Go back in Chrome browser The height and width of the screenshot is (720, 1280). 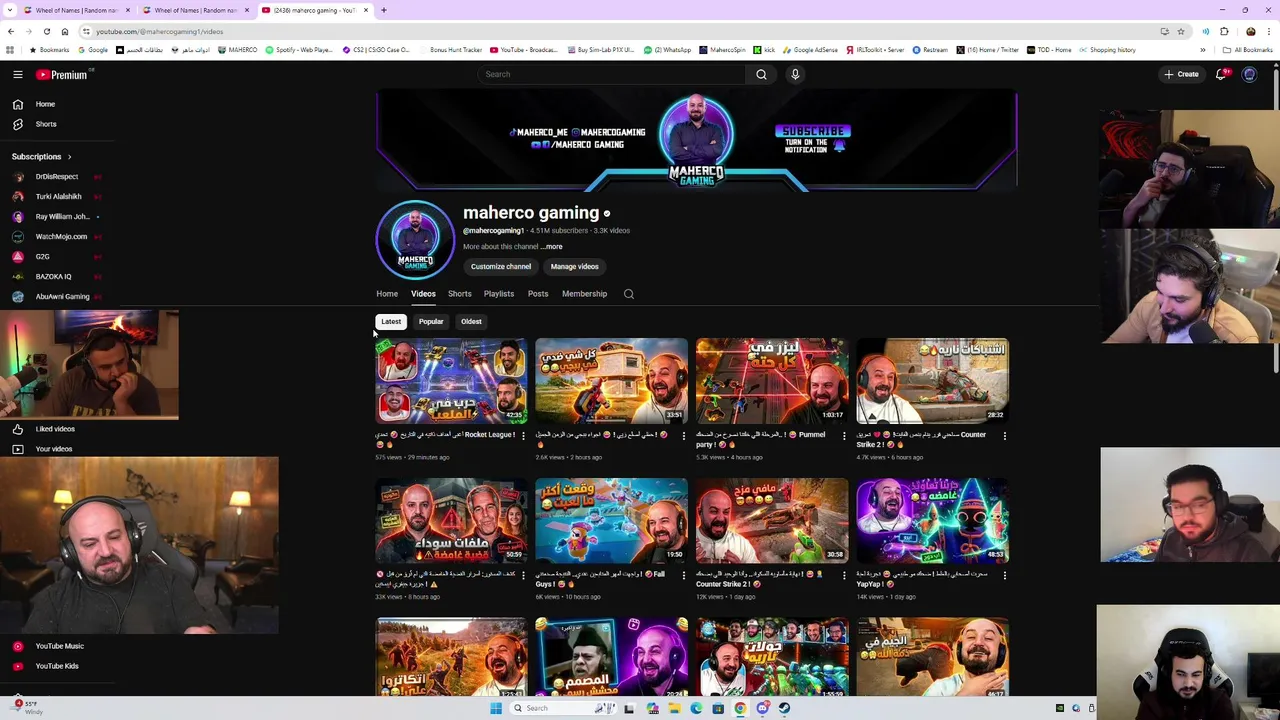point(10,31)
